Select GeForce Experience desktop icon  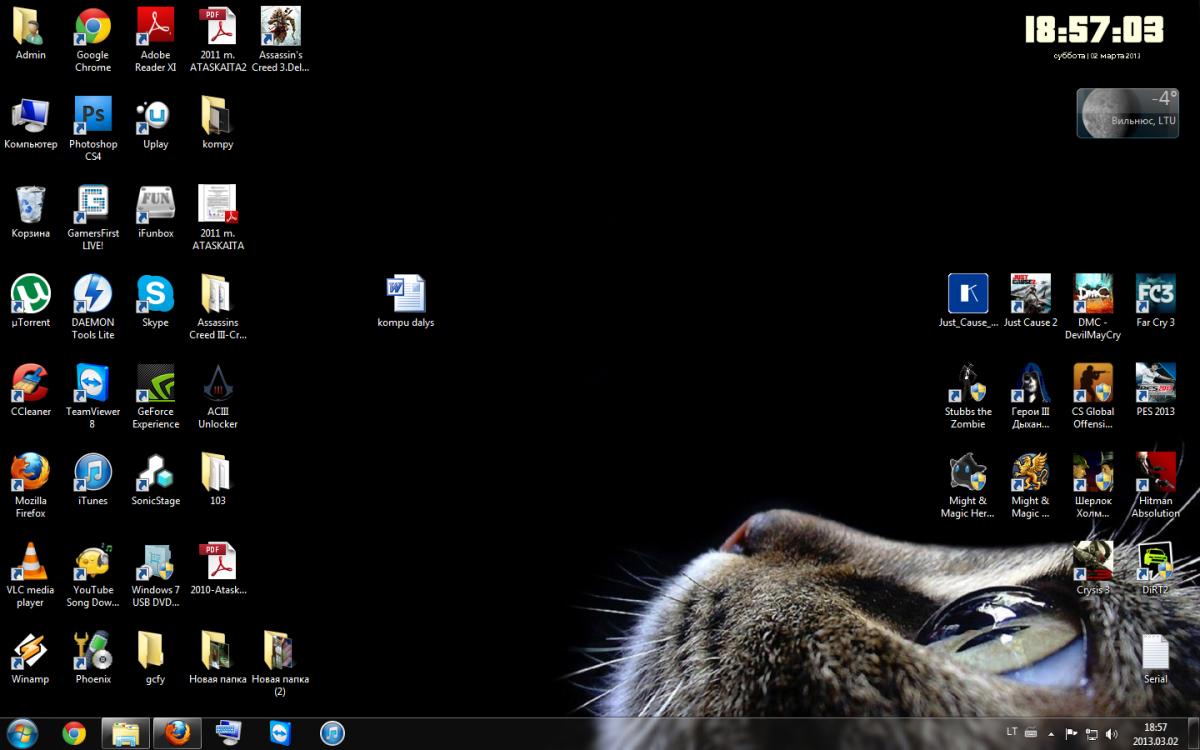tap(155, 383)
